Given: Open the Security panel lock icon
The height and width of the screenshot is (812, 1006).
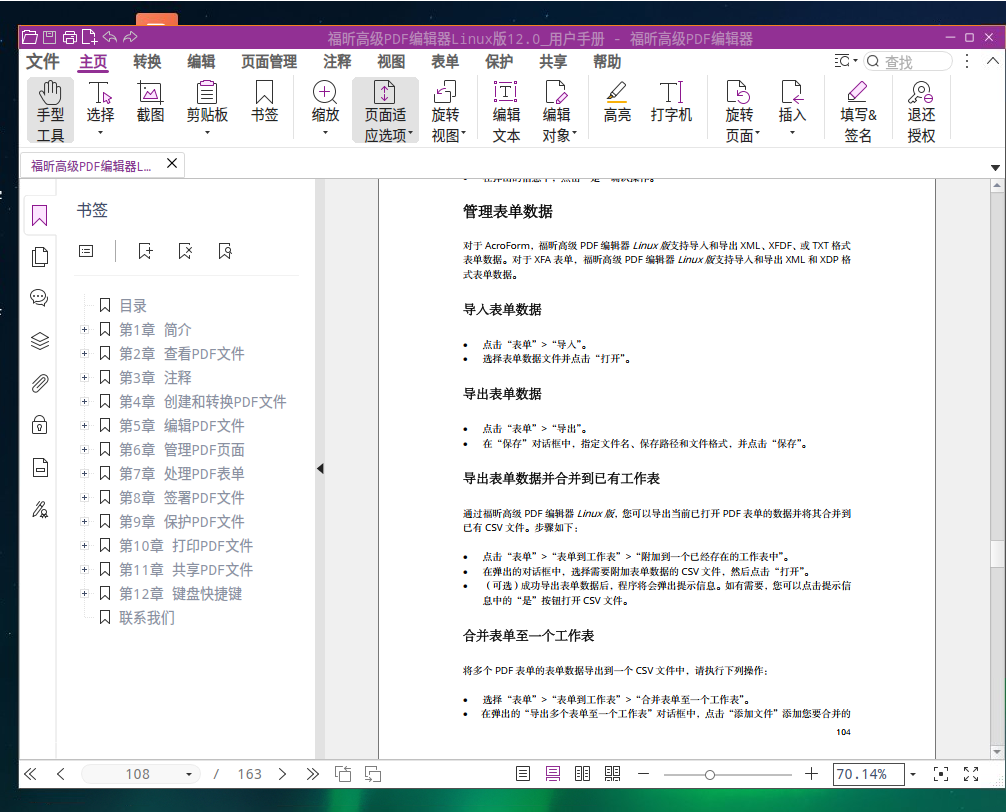Looking at the screenshot, I should coord(39,425).
